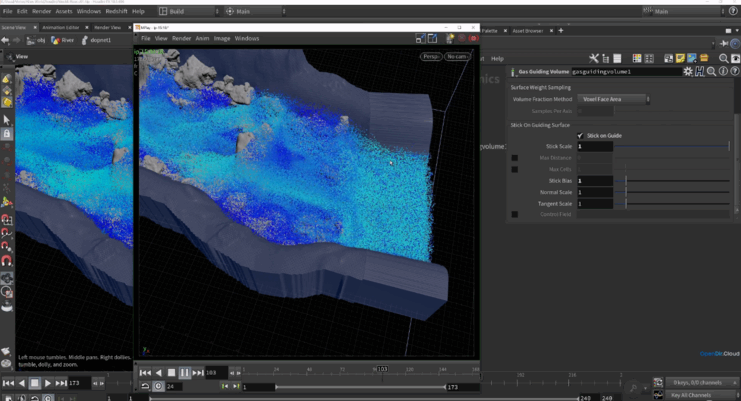
Task: Open Volume Fraction Method dropdown
Action: (615, 99)
